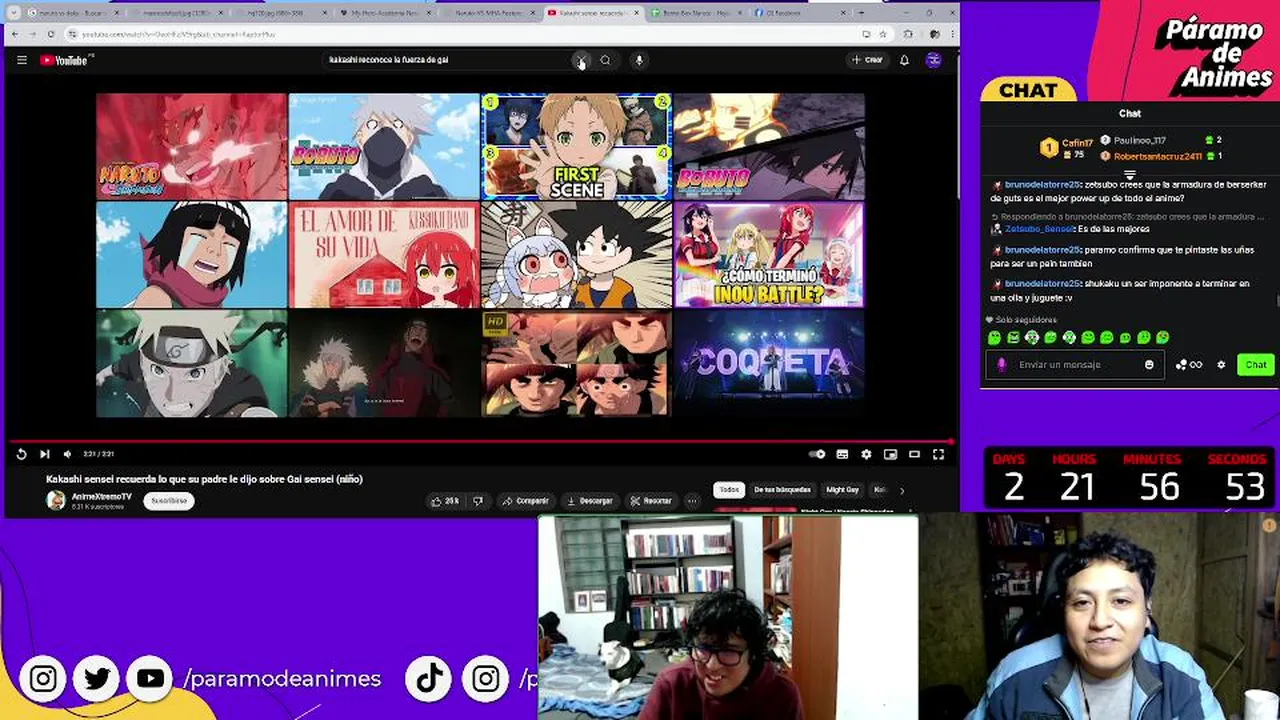The width and height of the screenshot is (1280, 720).
Task: Reload the browser page
Action: [x=50, y=34]
